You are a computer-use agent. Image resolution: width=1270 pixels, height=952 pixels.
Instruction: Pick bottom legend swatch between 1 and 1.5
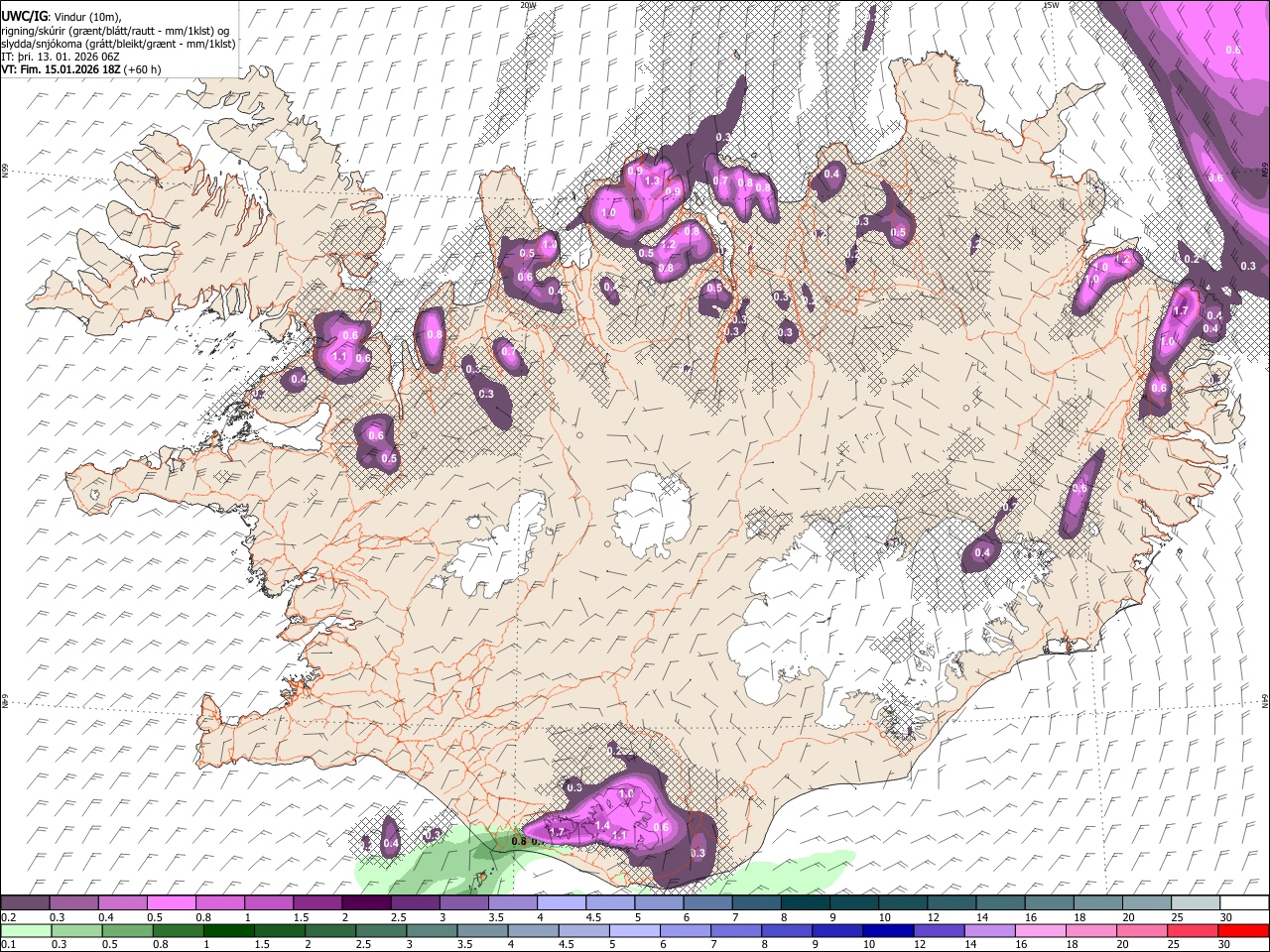(228, 930)
